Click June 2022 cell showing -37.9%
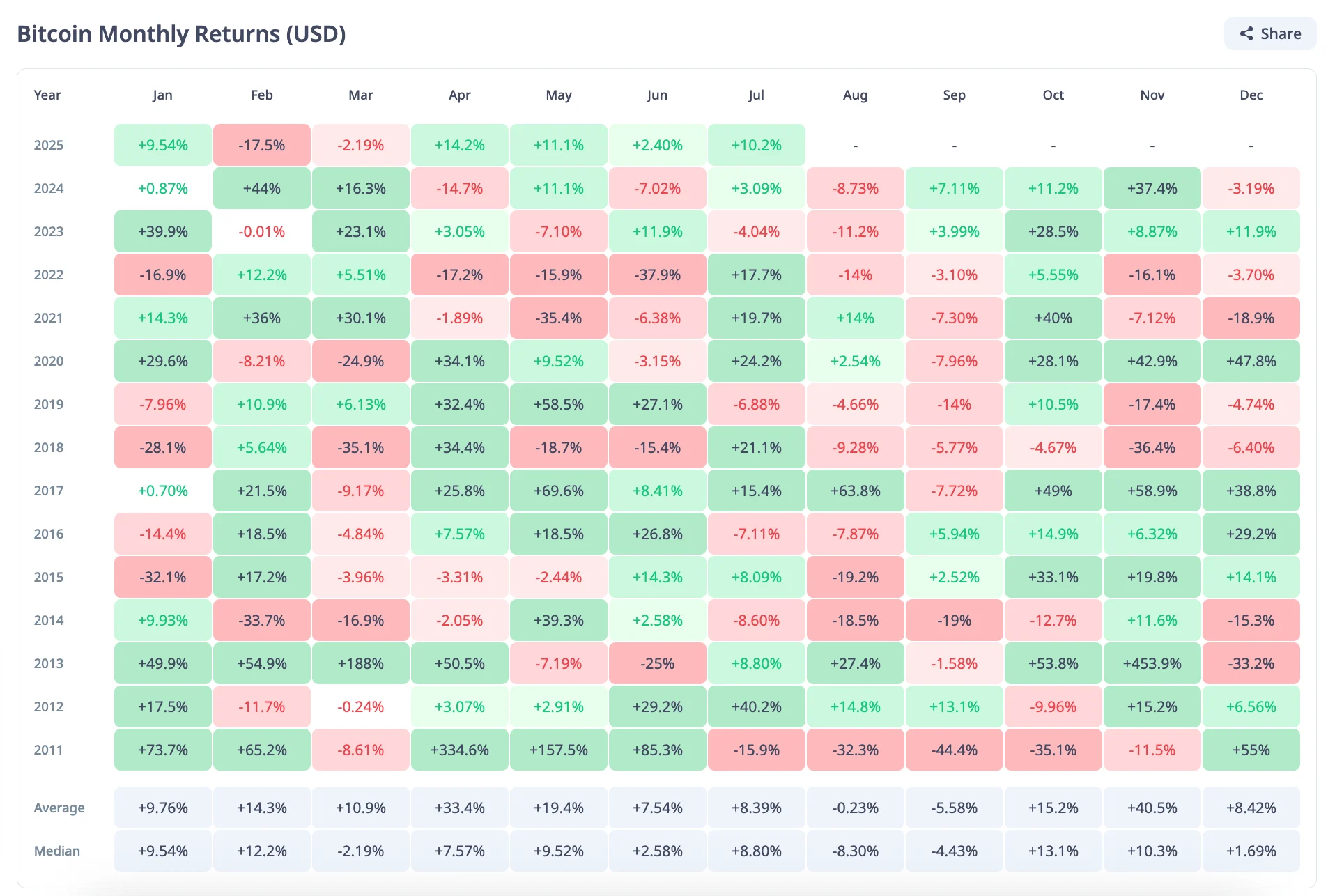This screenshot has width=1328, height=896. tap(657, 275)
